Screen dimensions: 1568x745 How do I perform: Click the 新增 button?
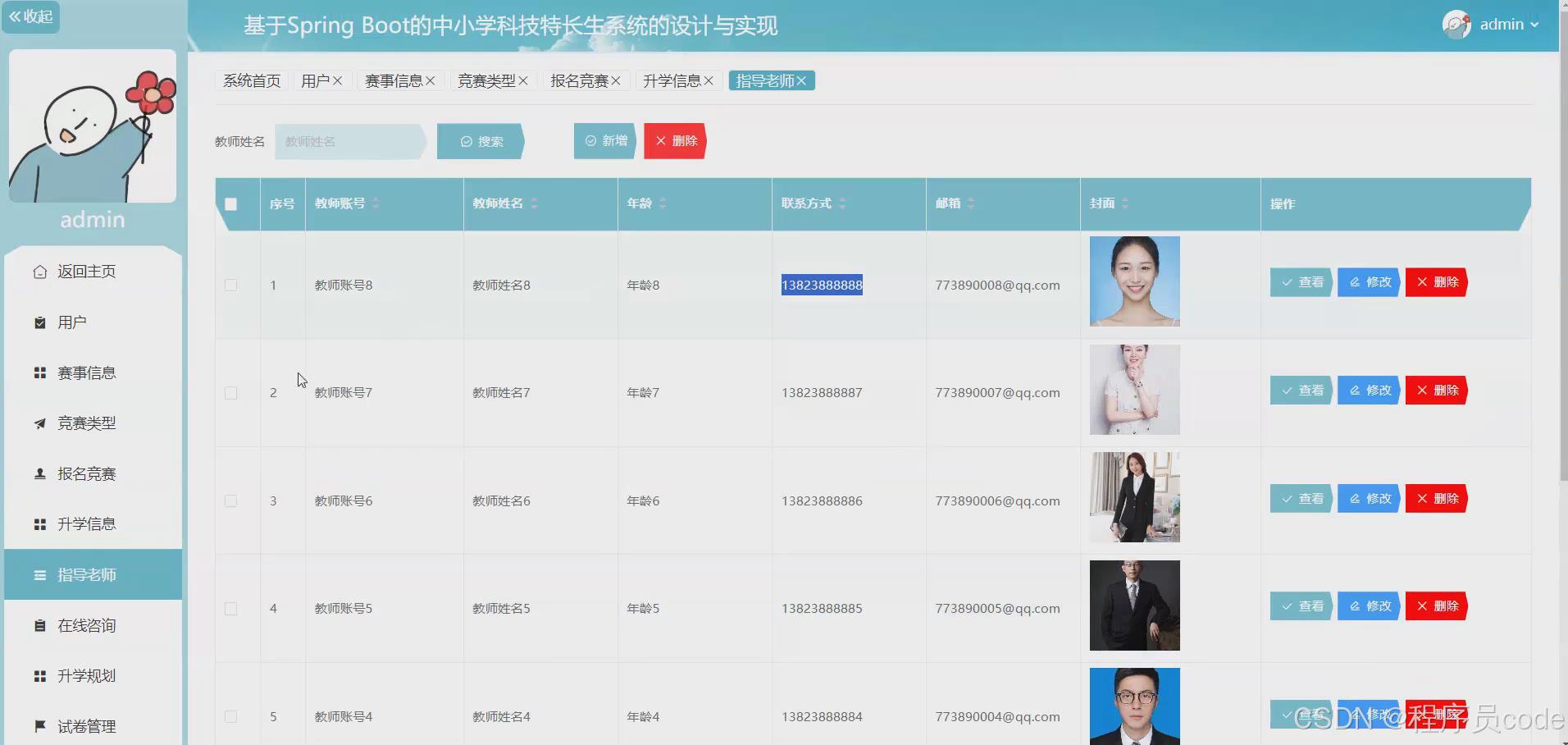tap(605, 141)
